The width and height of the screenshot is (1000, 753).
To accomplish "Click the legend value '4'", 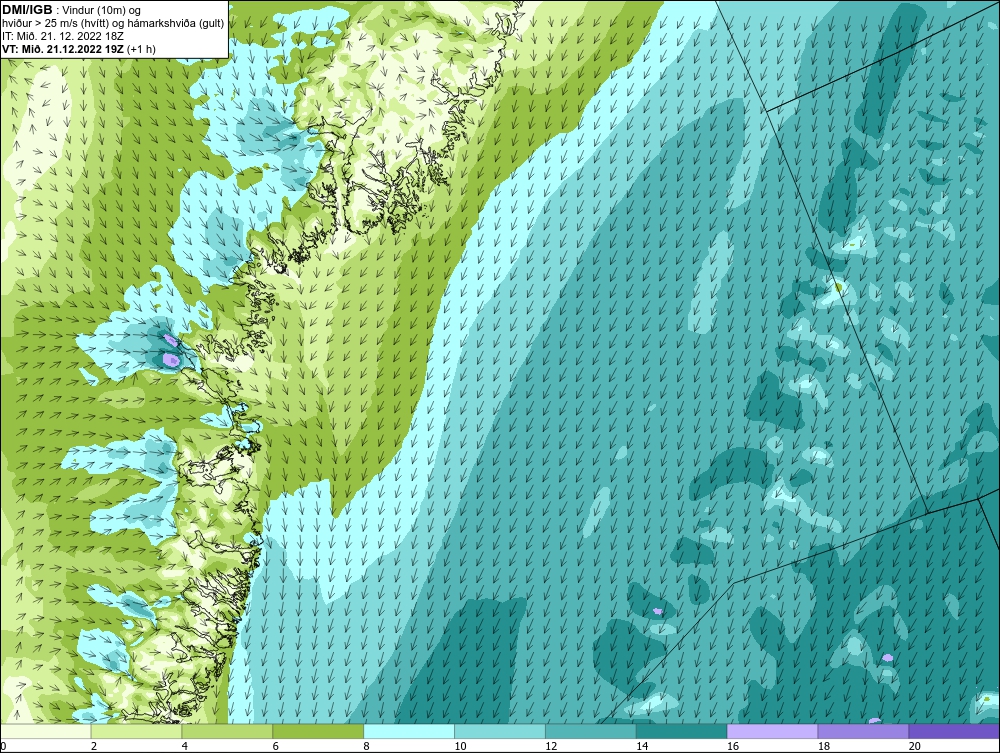I will pos(185,746).
